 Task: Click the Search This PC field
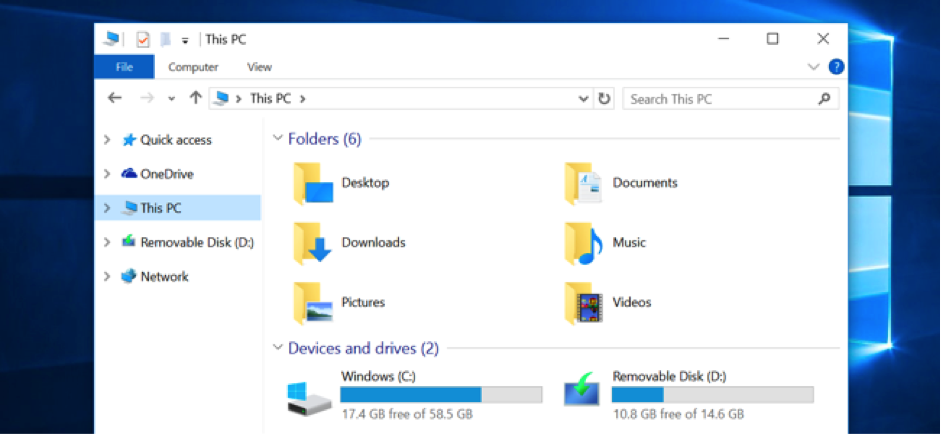tap(720, 99)
